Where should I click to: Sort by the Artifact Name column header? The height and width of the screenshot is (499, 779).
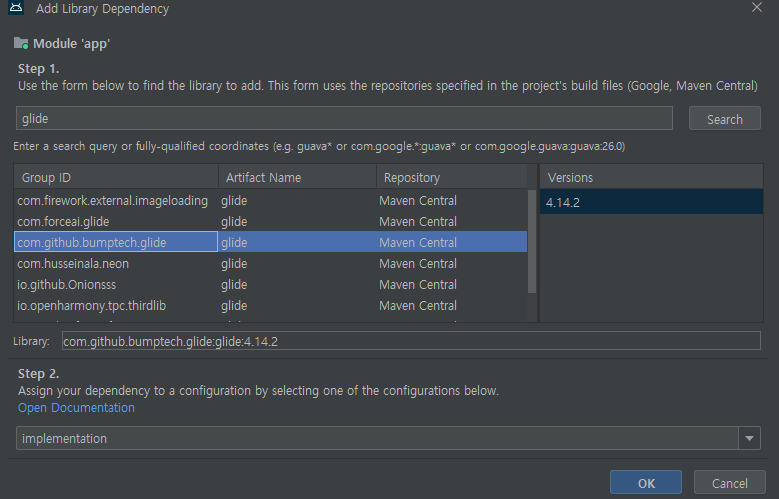coord(298,177)
